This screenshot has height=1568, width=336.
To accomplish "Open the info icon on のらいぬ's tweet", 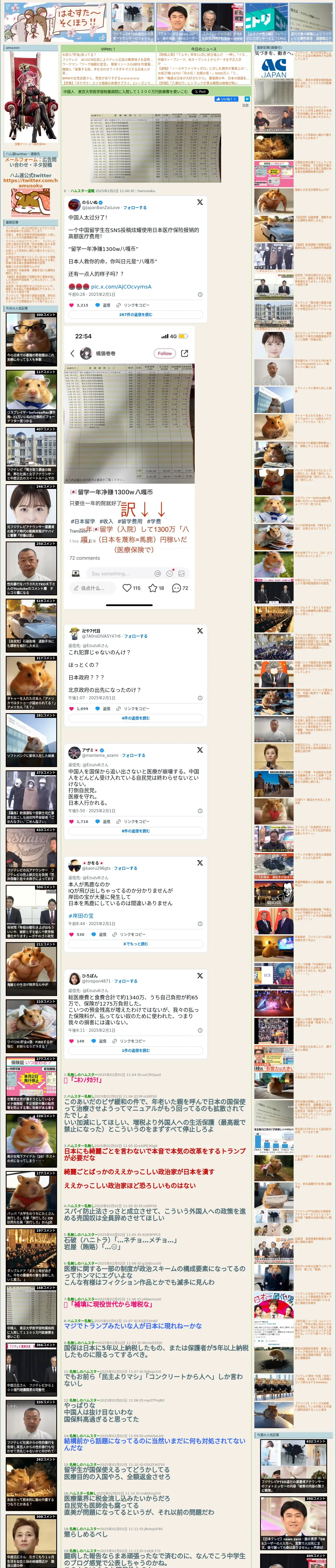I will pyautogui.click(x=200, y=295).
